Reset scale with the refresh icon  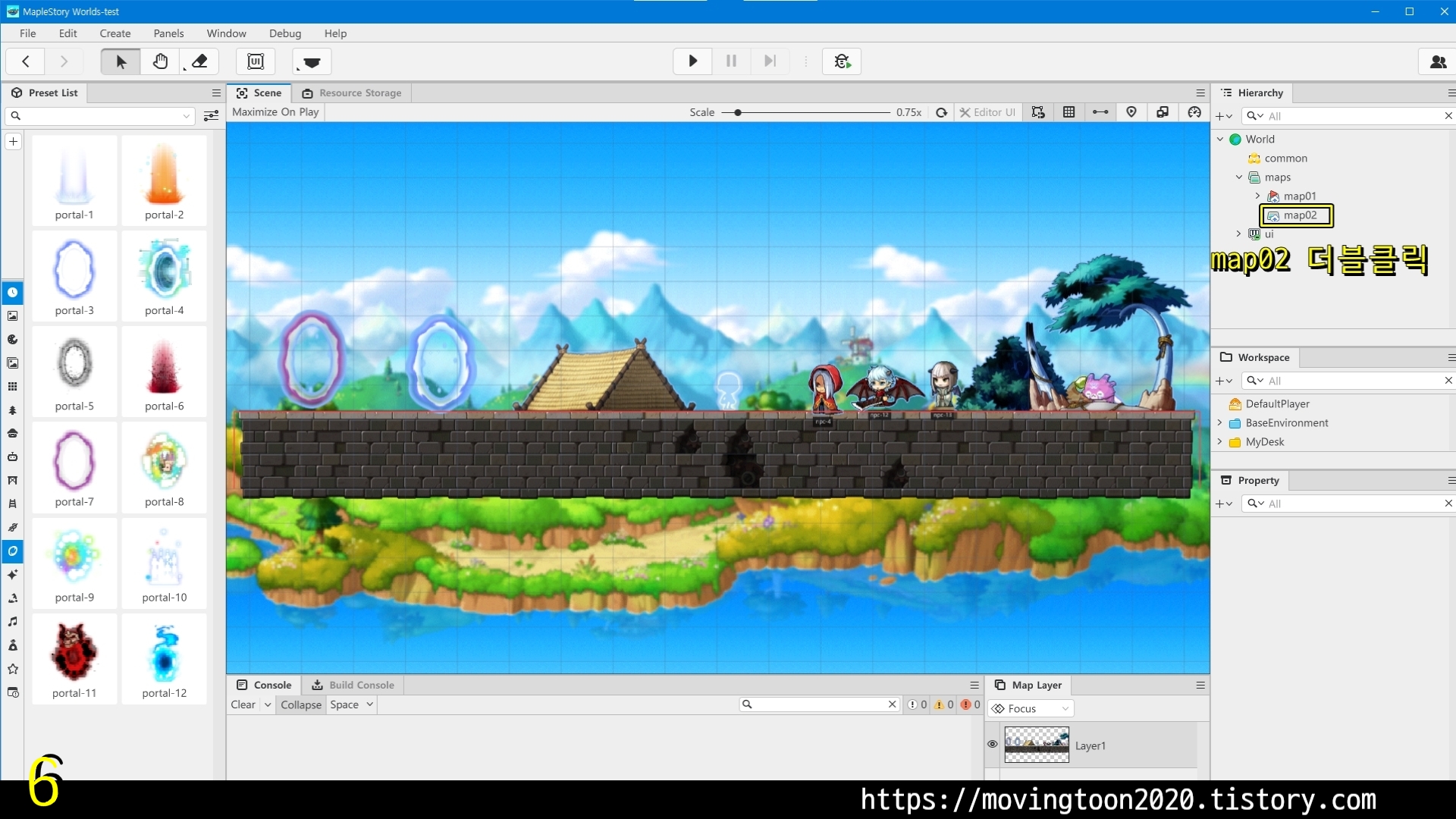click(x=941, y=112)
